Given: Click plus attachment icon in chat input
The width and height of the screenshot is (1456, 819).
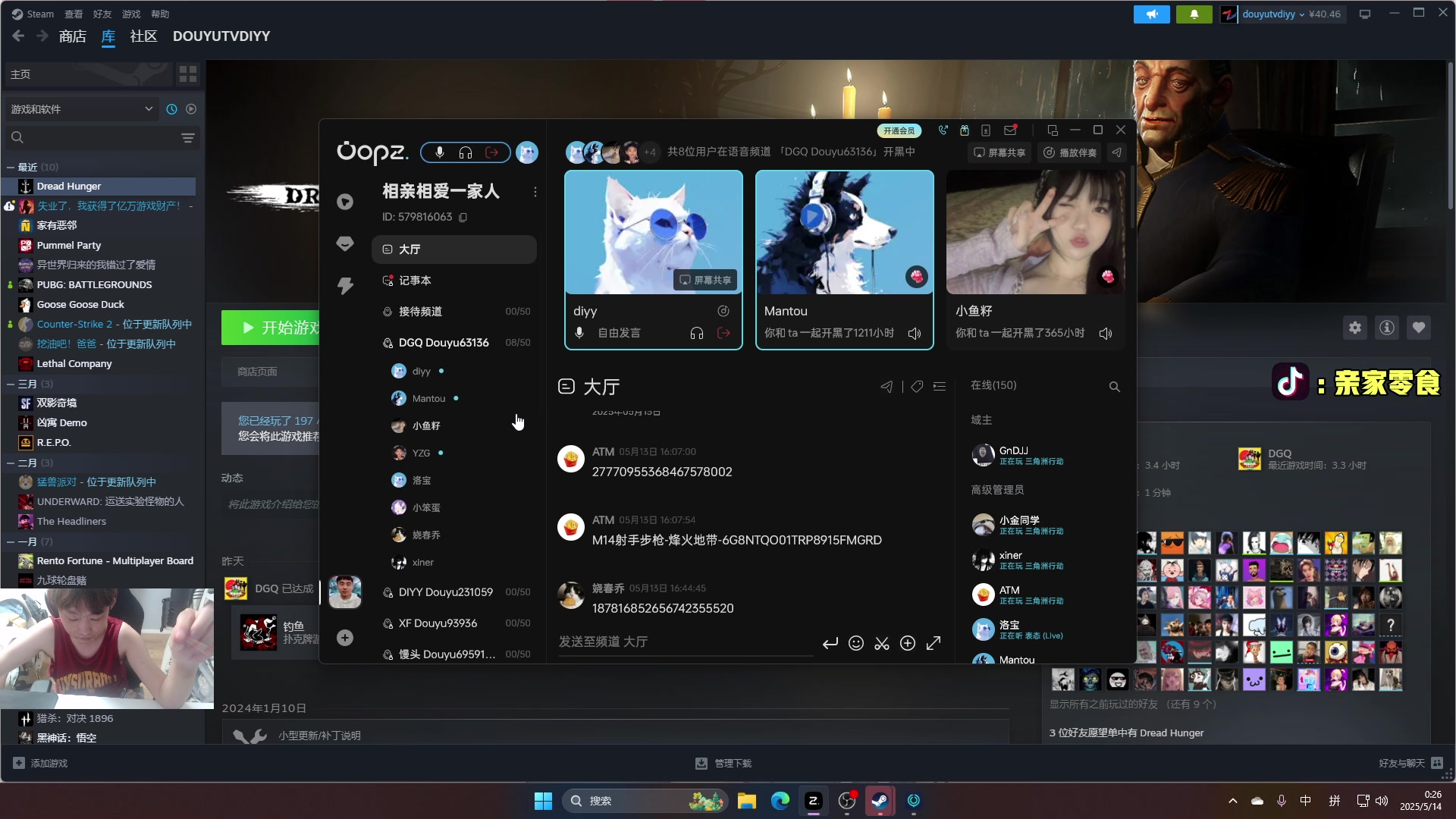Looking at the screenshot, I should click(908, 643).
